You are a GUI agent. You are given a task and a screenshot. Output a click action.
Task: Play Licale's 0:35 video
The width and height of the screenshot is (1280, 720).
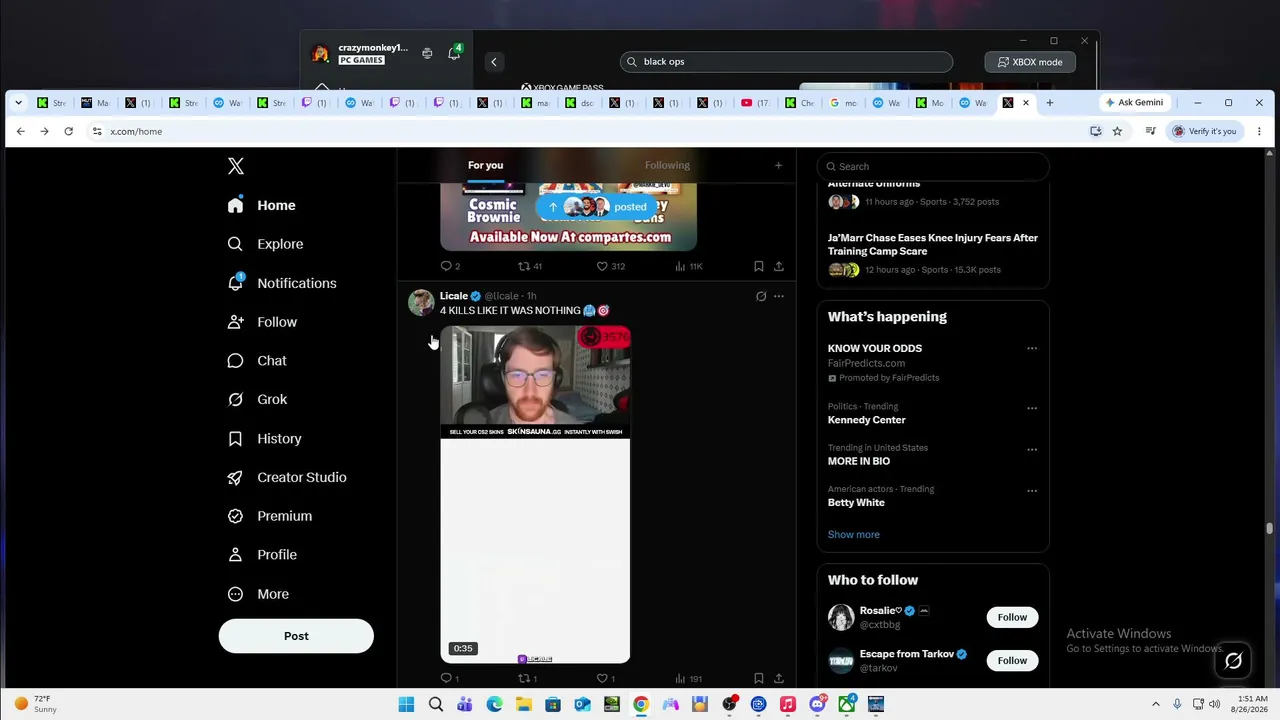(535, 494)
